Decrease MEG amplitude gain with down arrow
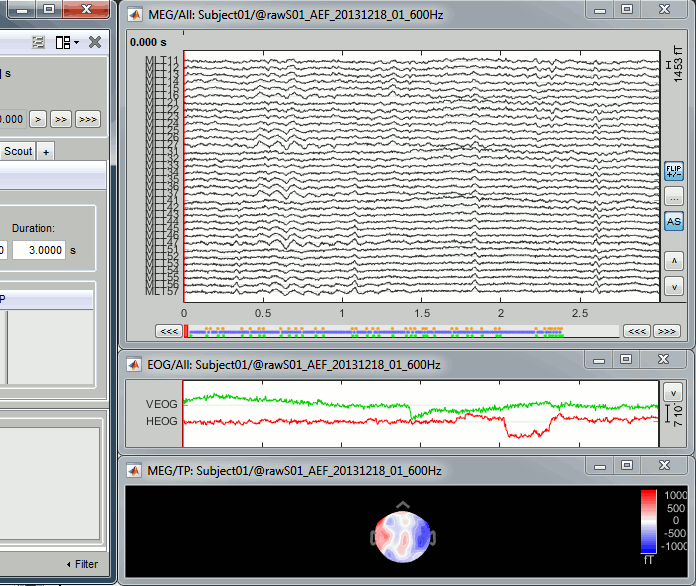This screenshot has height=586, width=696. pyautogui.click(x=673, y=286)
